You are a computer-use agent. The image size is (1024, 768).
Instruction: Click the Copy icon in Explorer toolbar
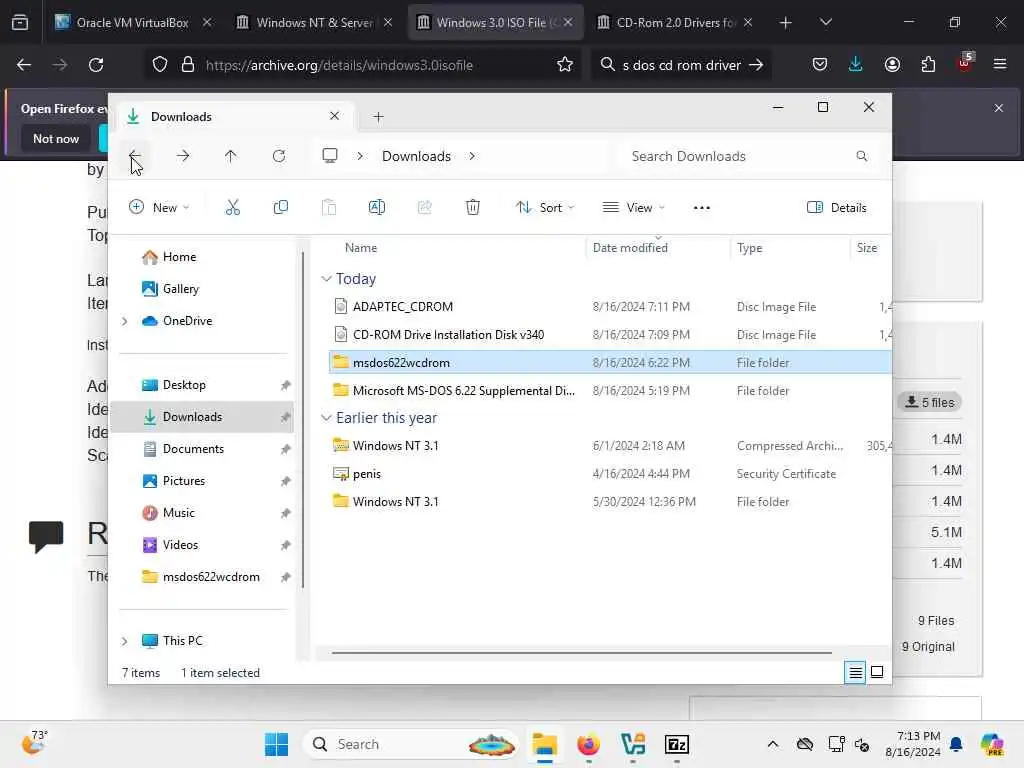point(280,208)
